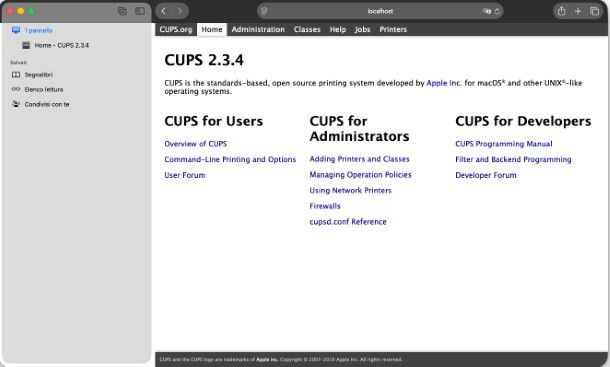Open the Firewalls link
610x367 pixels.
coord(325,206)
